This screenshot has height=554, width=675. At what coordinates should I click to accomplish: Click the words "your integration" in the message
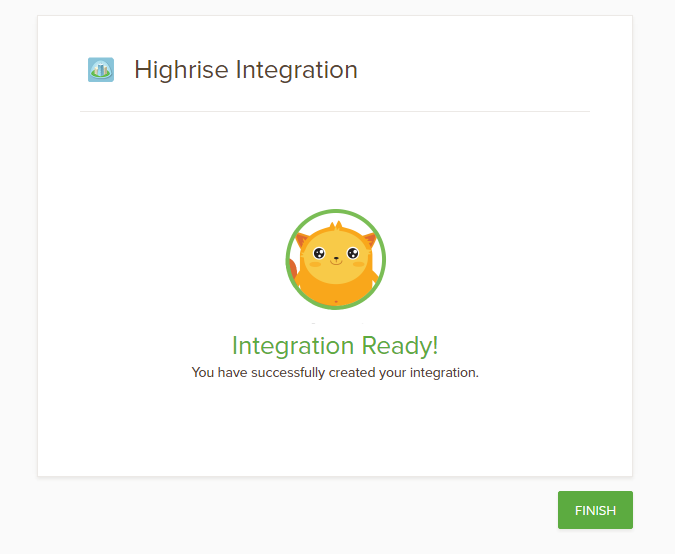440,373
